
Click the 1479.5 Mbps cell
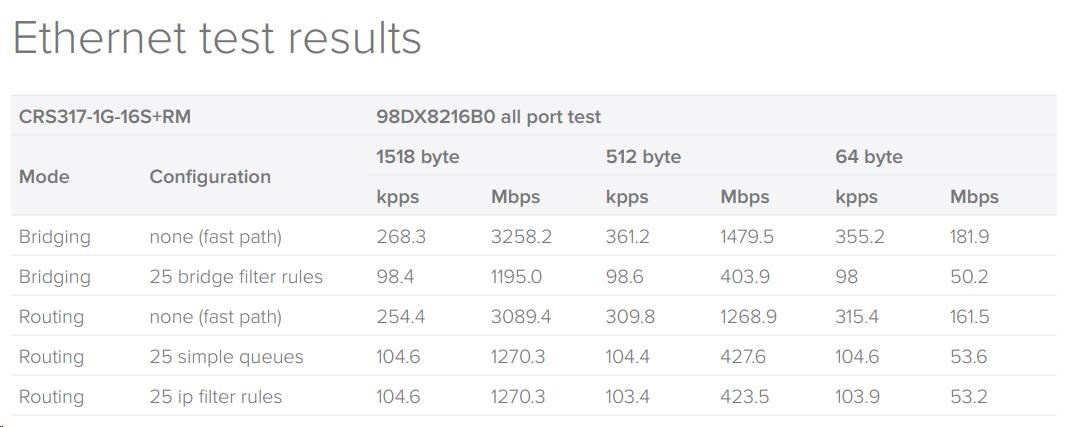point(747,237)
